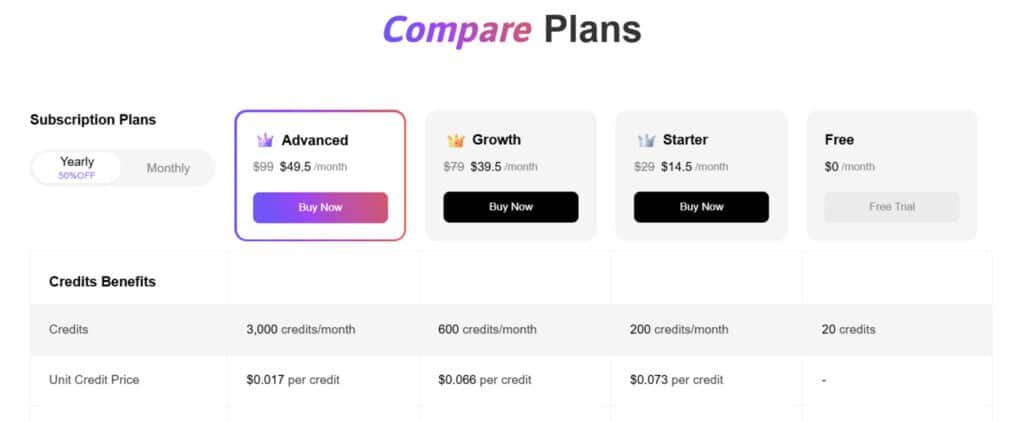Click the Starter plan silver crown icon
Screen dimensions: 1024x422
tap(646, 141)
